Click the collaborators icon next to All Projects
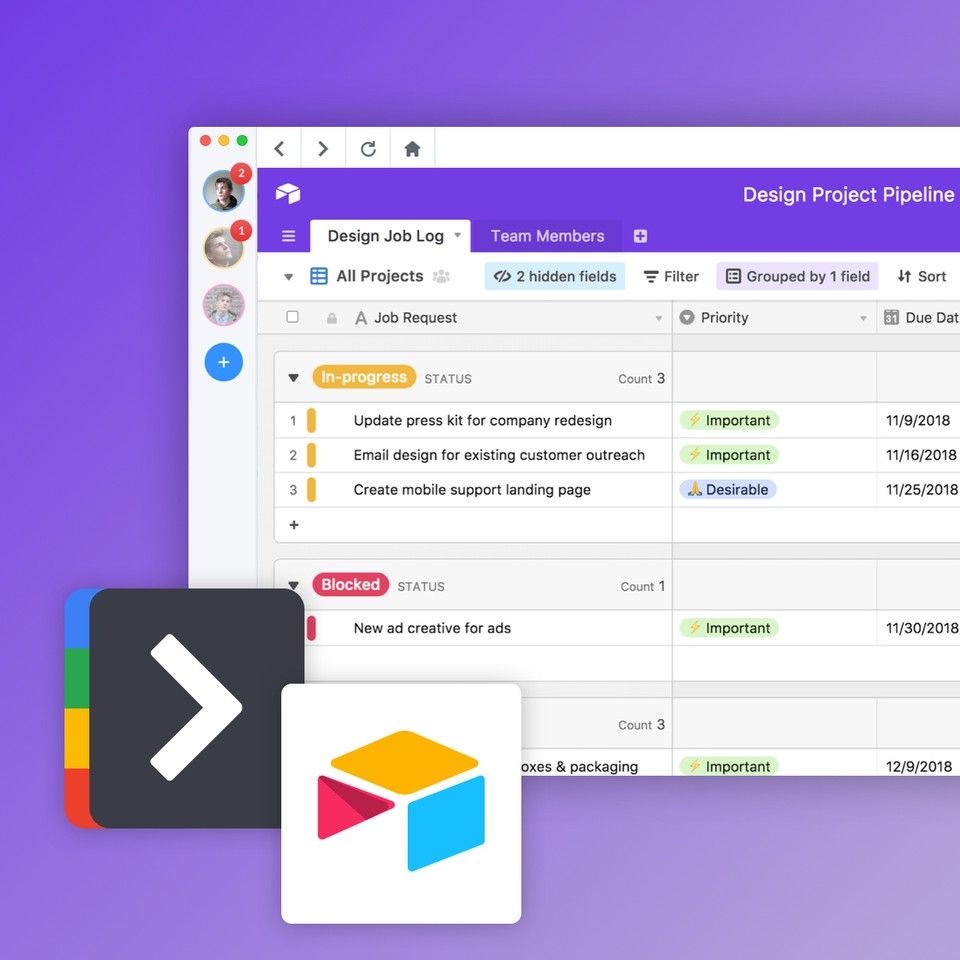Viewport: 960px width, 960px height. click(x=441, y=276)
